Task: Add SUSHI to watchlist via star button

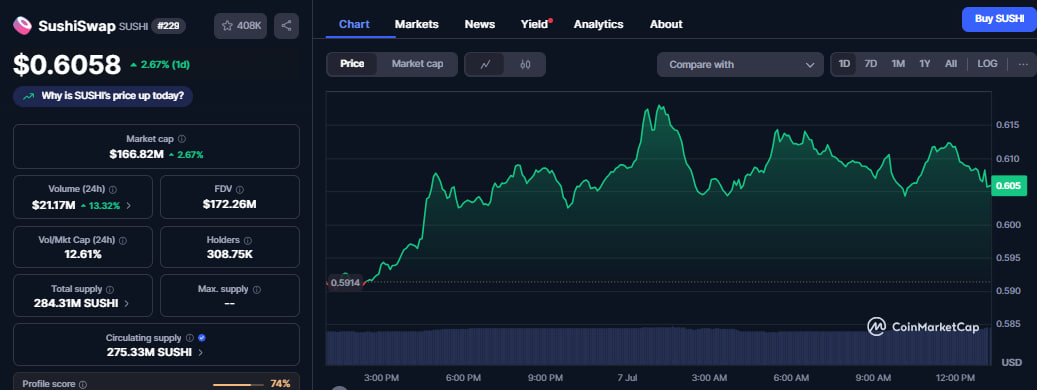Action: pos(241,26)
